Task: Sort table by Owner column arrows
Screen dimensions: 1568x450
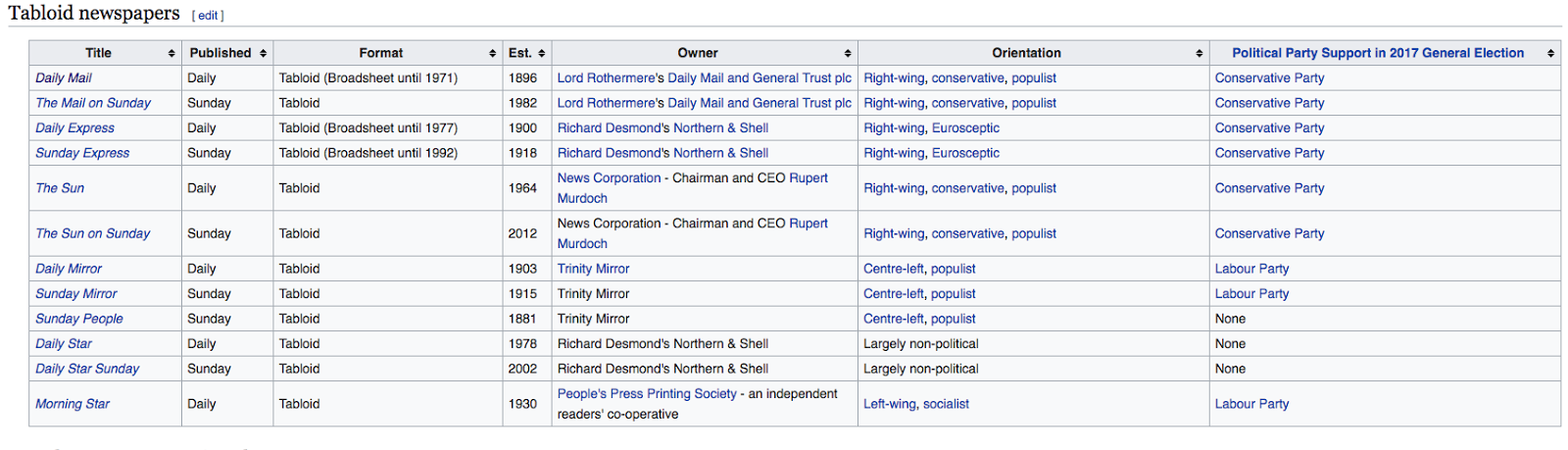Action: coord(848,53)
